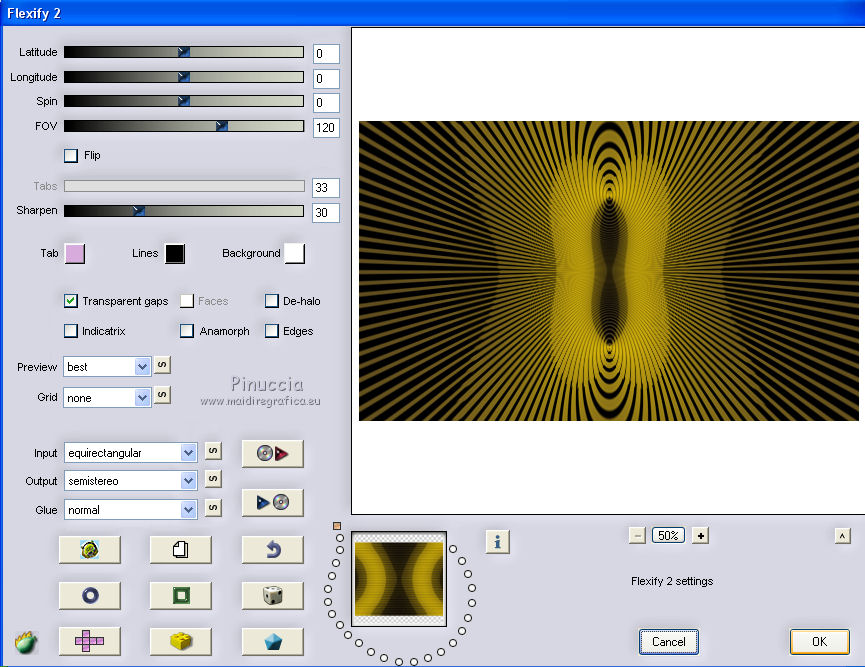The width and height of the screenshot is (865, 667).
Task: Enable the Edges checkbox
Action: click(x=271, y=330)
